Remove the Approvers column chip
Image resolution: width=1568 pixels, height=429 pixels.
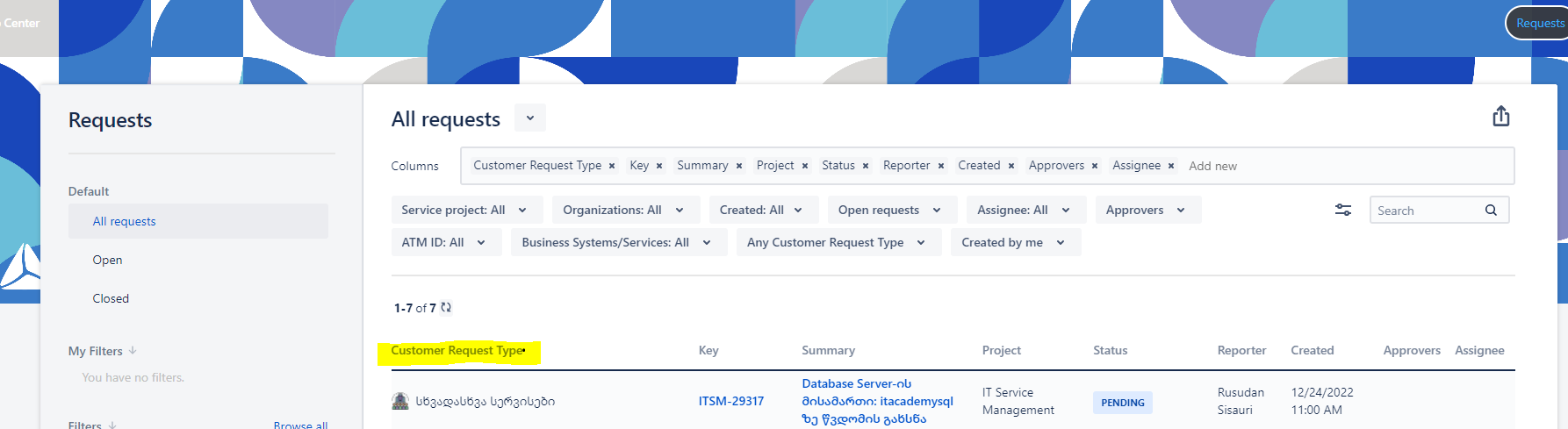(x=1095, y=166)
